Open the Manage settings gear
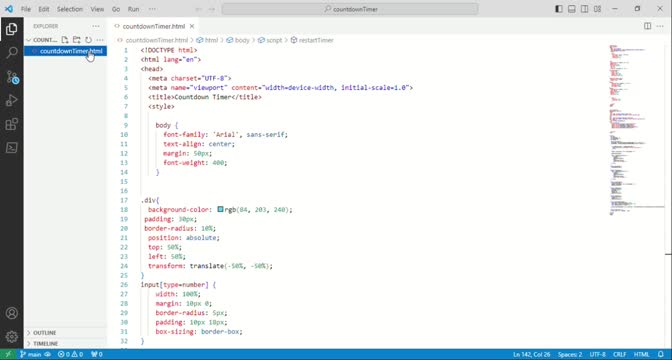Screen dimensions: 672x360 (12, 336)
